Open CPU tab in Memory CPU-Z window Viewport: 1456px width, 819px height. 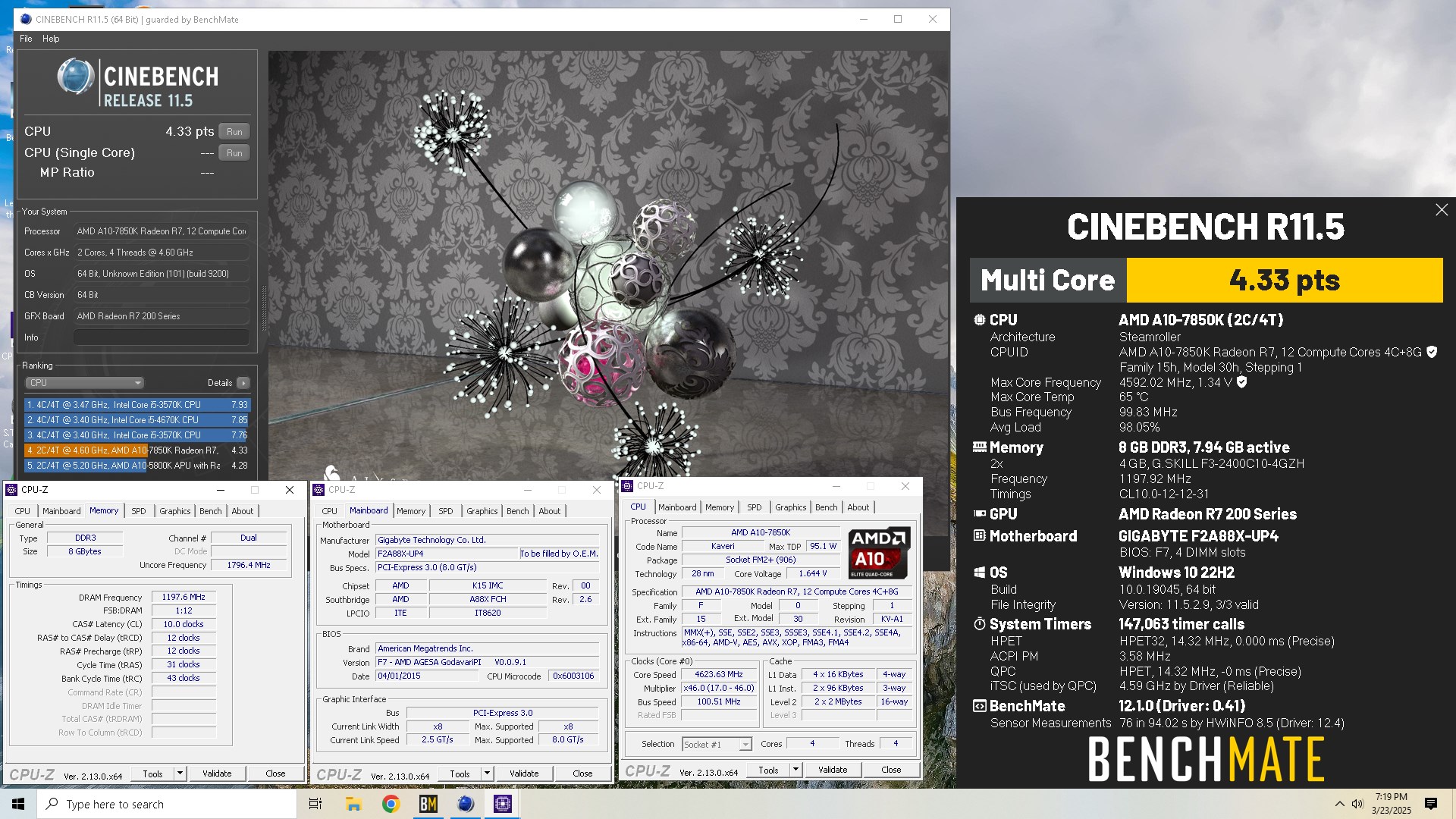pyautogui.click(x=23, y=511)
